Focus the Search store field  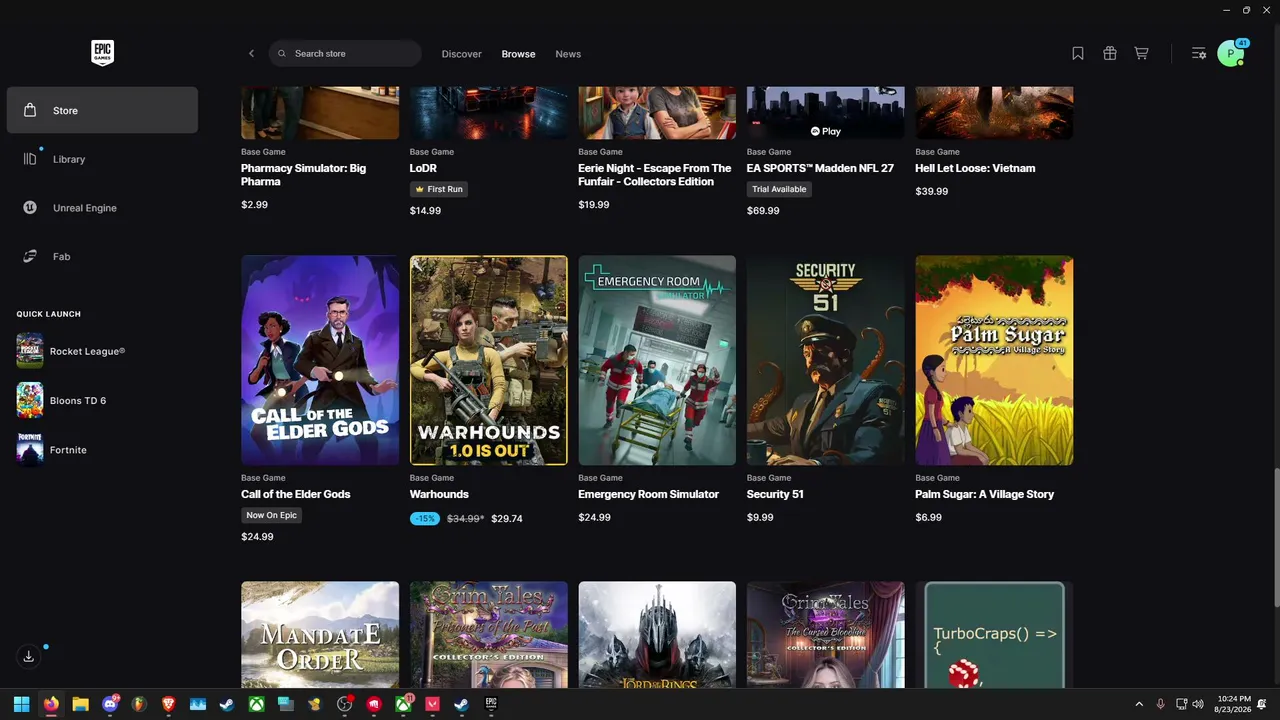coord(345,53)
